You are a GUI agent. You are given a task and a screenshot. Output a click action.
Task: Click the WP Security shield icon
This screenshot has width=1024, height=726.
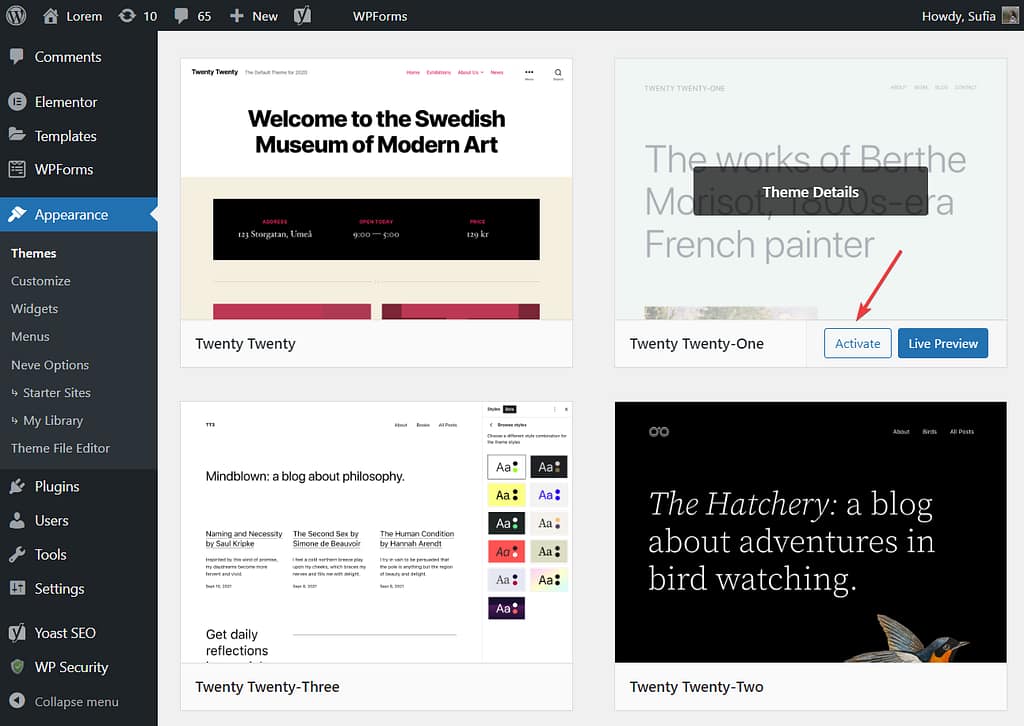(17, 667)
